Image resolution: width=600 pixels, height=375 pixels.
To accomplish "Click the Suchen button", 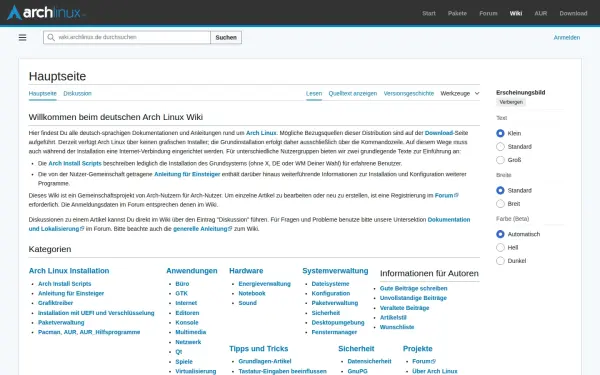I will [x=226, y=38].
